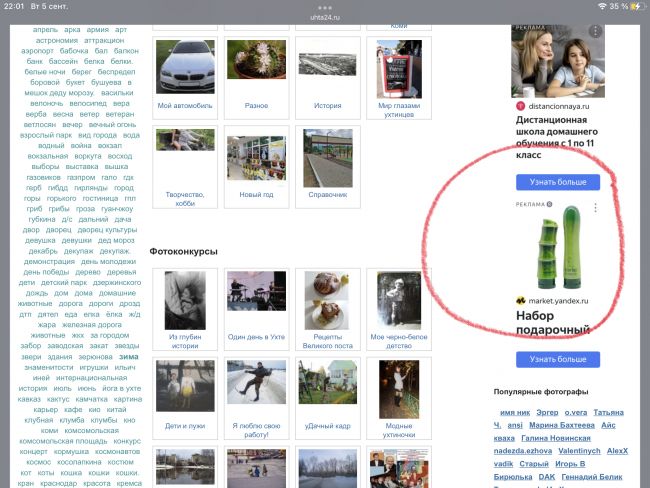The image size is (650, 488).
Task: Open photographer link o.vera
Action: 576,412
